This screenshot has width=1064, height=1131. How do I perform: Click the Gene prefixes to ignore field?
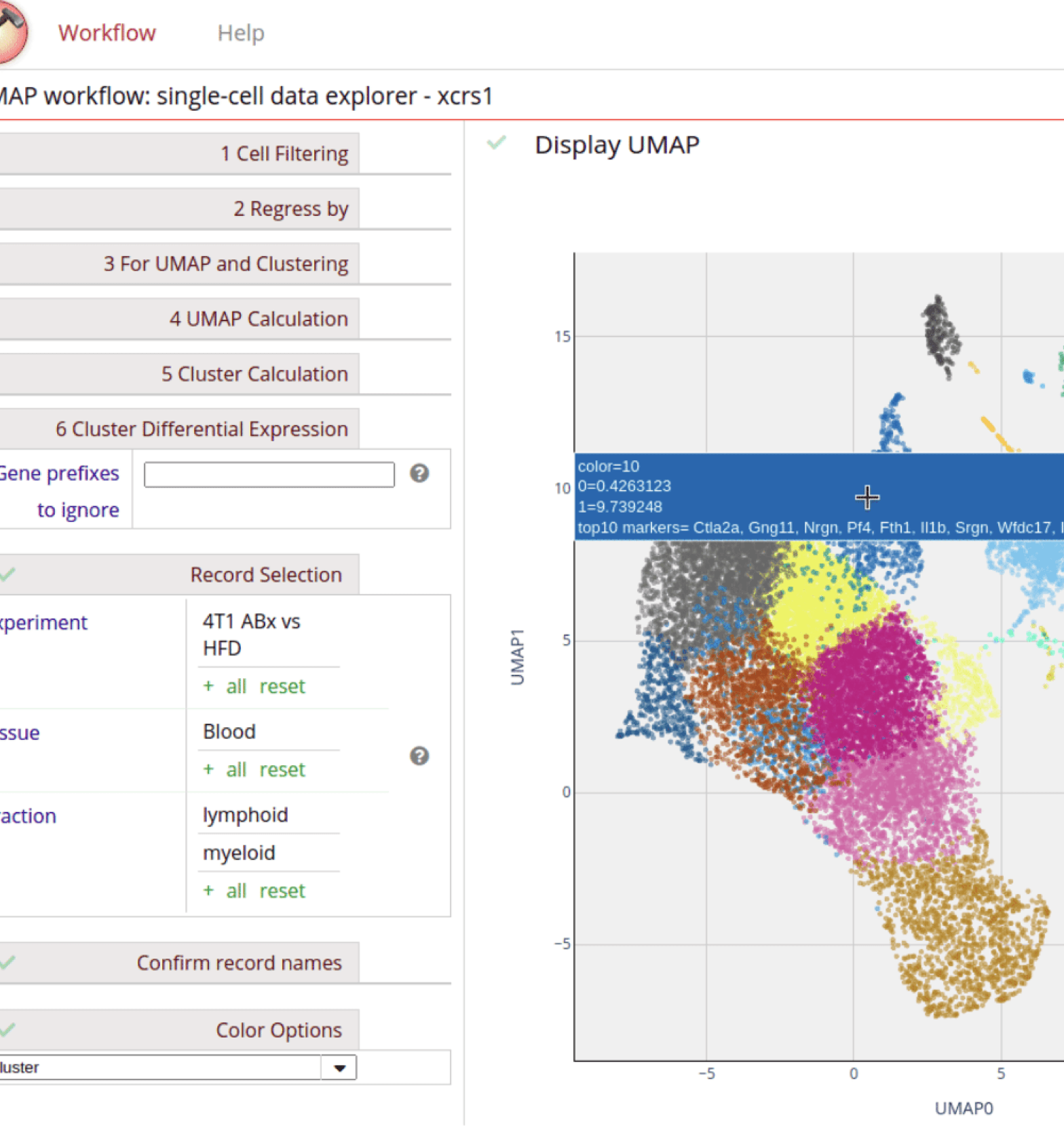[x=269, y=474]
